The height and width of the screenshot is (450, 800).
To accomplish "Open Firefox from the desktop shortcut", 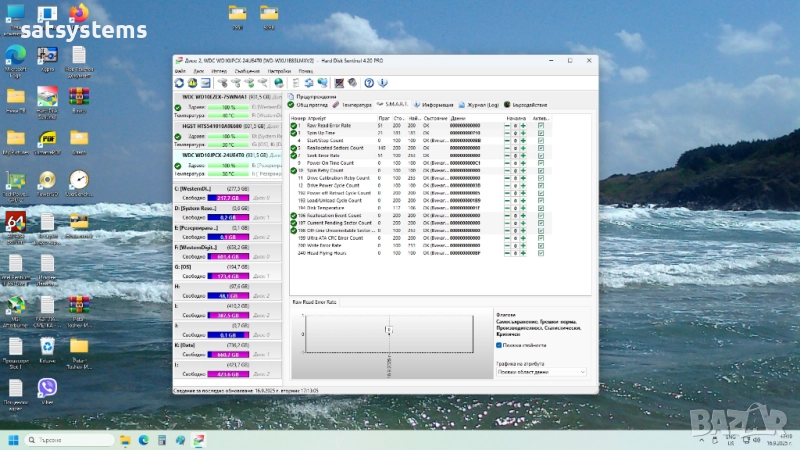I will (78, 13).
